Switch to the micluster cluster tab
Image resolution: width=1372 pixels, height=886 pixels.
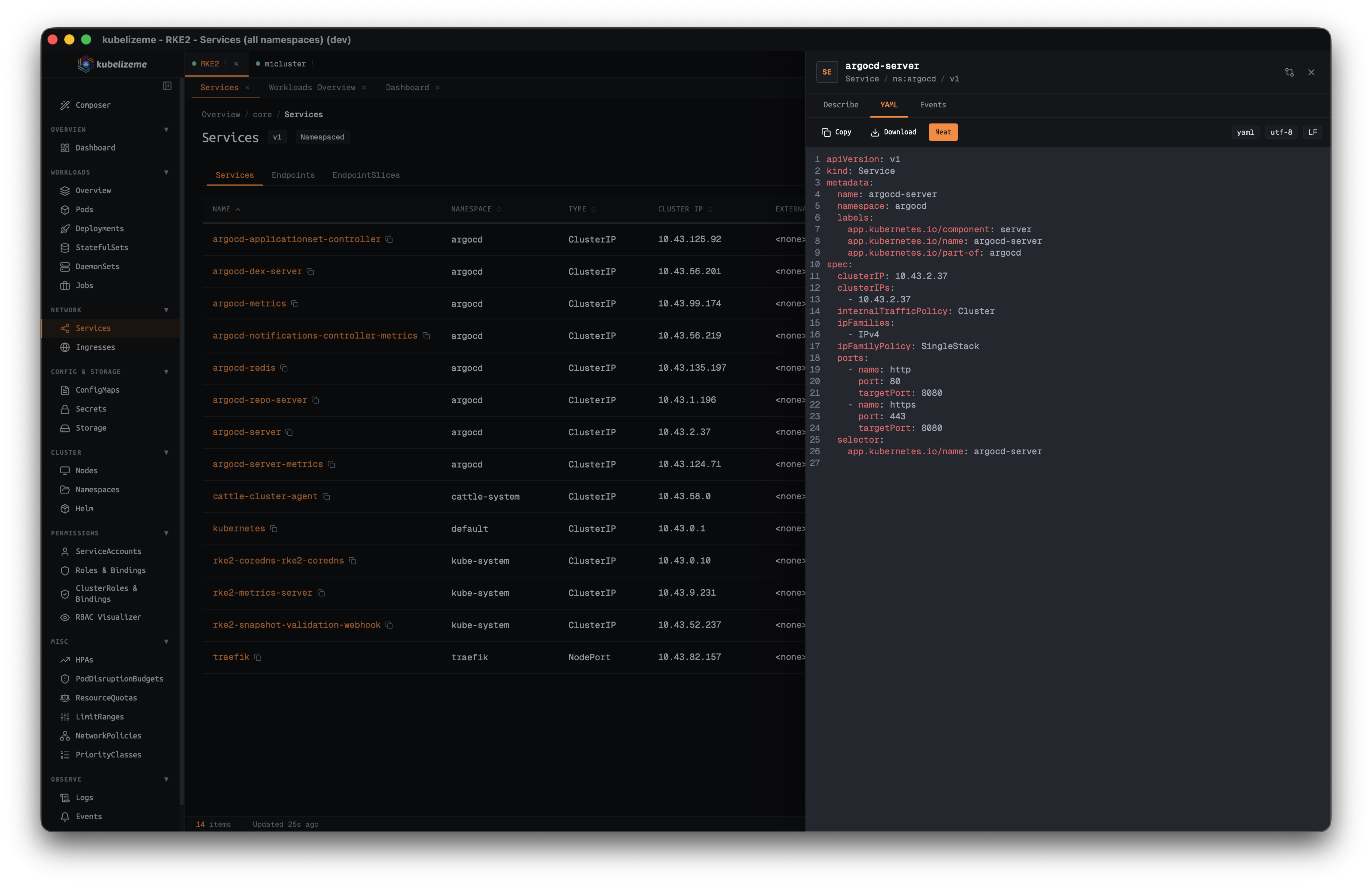tap(285, 64)
